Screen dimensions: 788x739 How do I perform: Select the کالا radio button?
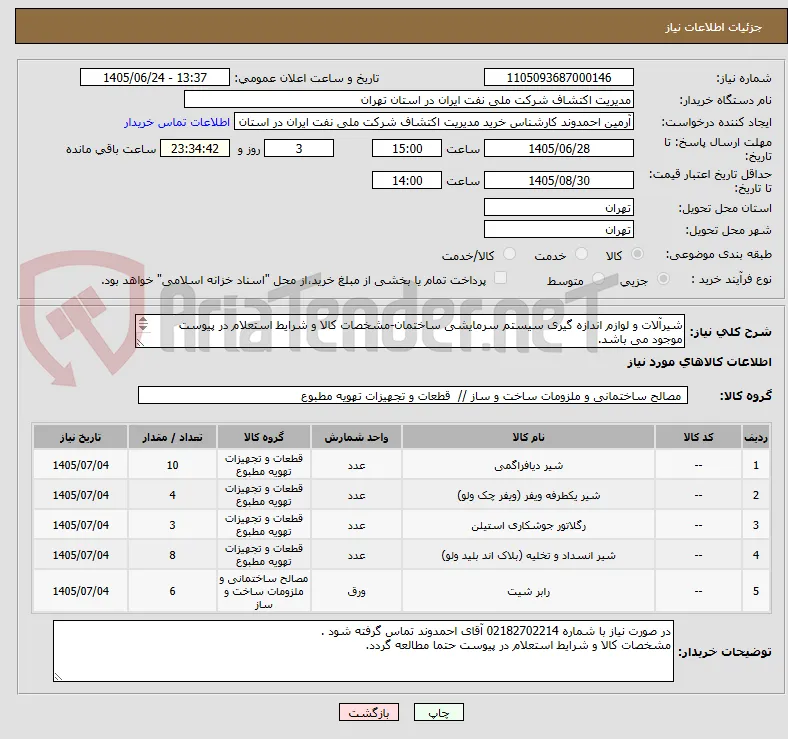pyautogui.click(x=637, y=254)
